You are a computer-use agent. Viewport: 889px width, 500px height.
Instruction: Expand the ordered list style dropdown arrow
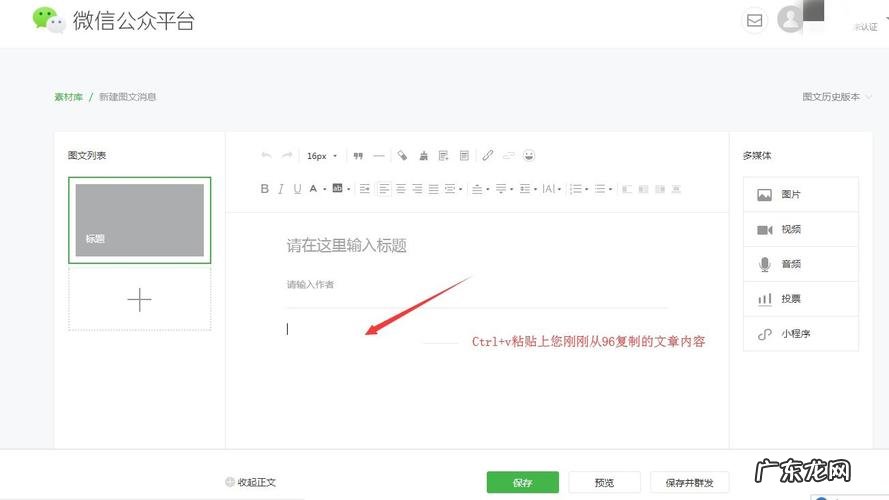tap(587, 189)
